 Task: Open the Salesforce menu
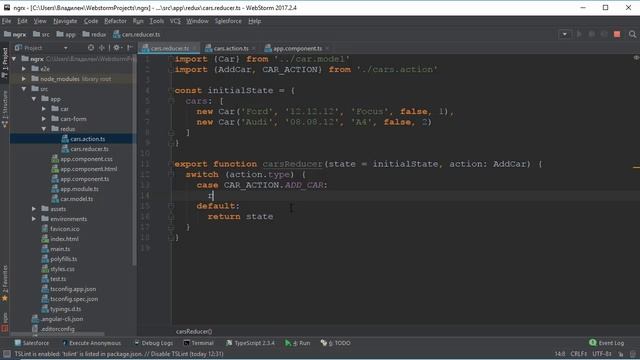[228, 21]
